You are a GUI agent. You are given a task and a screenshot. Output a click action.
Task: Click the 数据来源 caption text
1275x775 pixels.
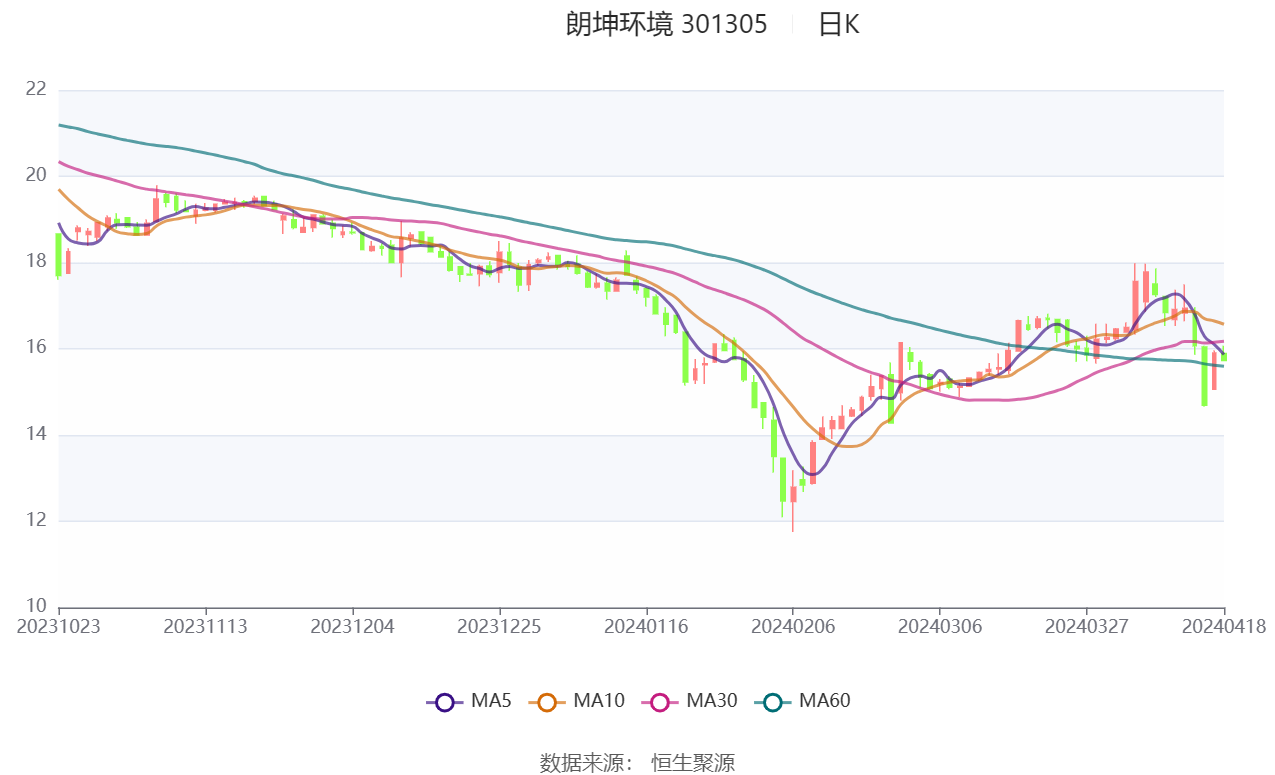pos(586,763)
